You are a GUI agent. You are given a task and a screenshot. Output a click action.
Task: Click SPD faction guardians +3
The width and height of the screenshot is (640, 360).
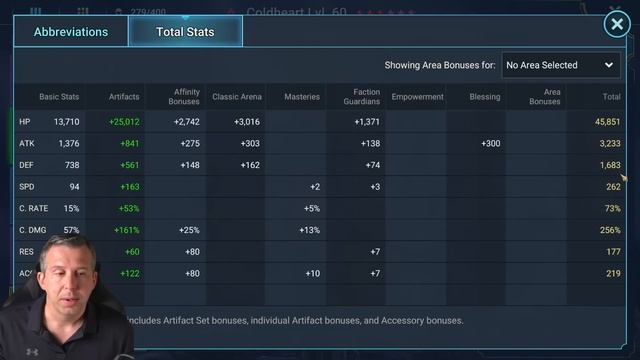375,187
